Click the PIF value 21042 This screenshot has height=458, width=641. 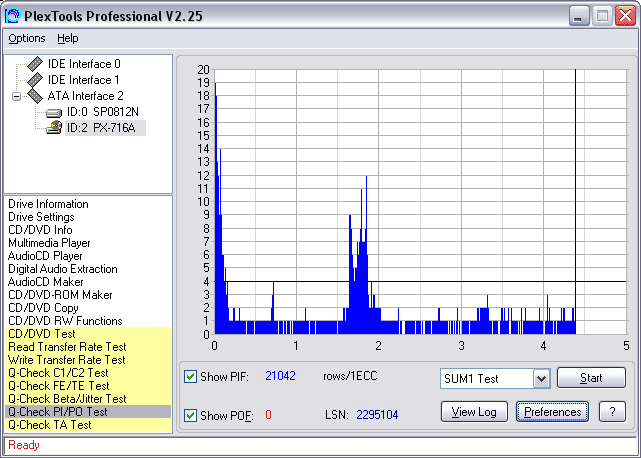280,376
